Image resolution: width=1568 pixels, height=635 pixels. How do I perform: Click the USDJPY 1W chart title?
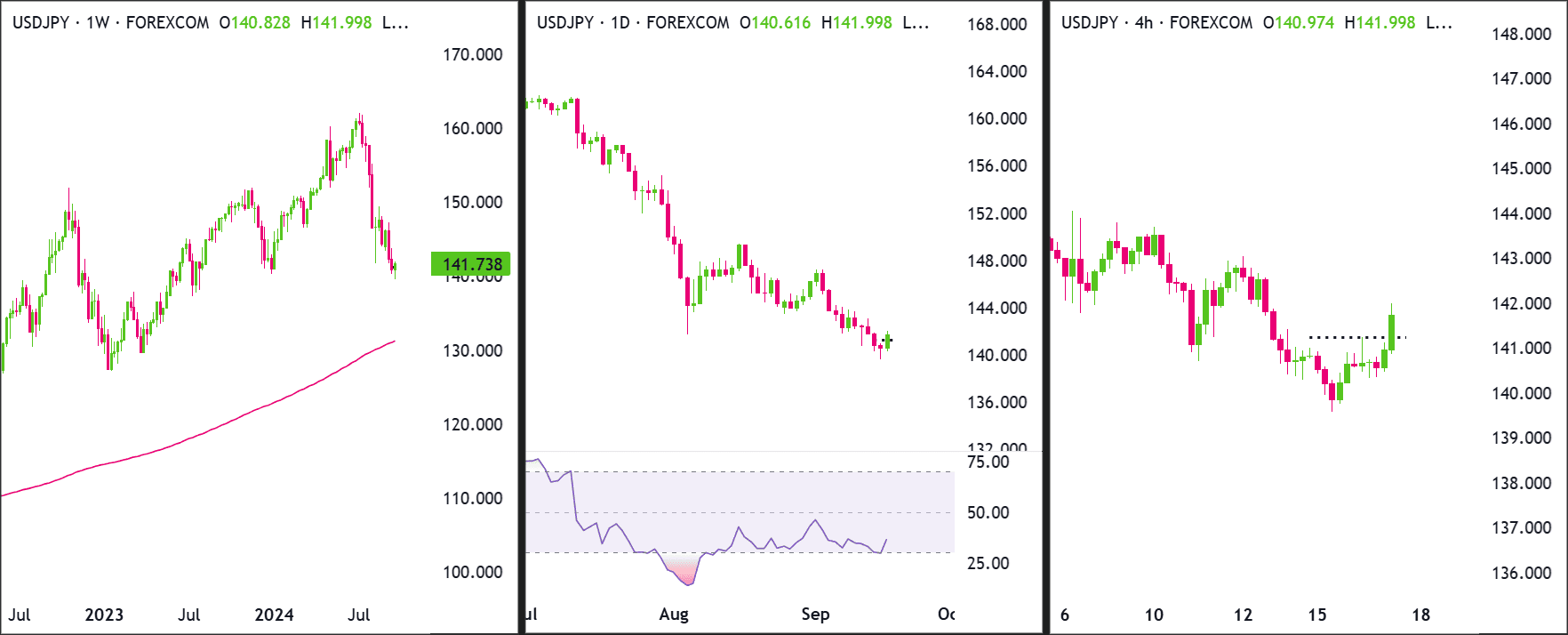point(111,22)
